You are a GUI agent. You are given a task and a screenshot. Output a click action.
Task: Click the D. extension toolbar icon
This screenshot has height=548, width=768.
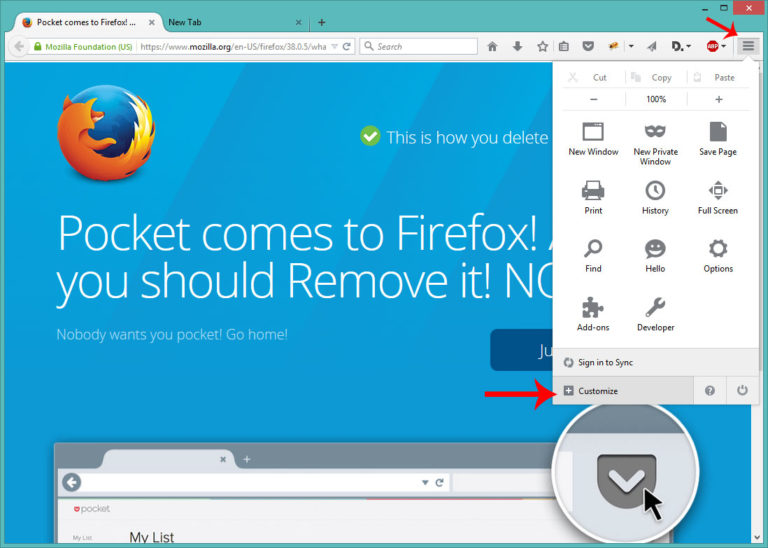click(x=677, y=47)
